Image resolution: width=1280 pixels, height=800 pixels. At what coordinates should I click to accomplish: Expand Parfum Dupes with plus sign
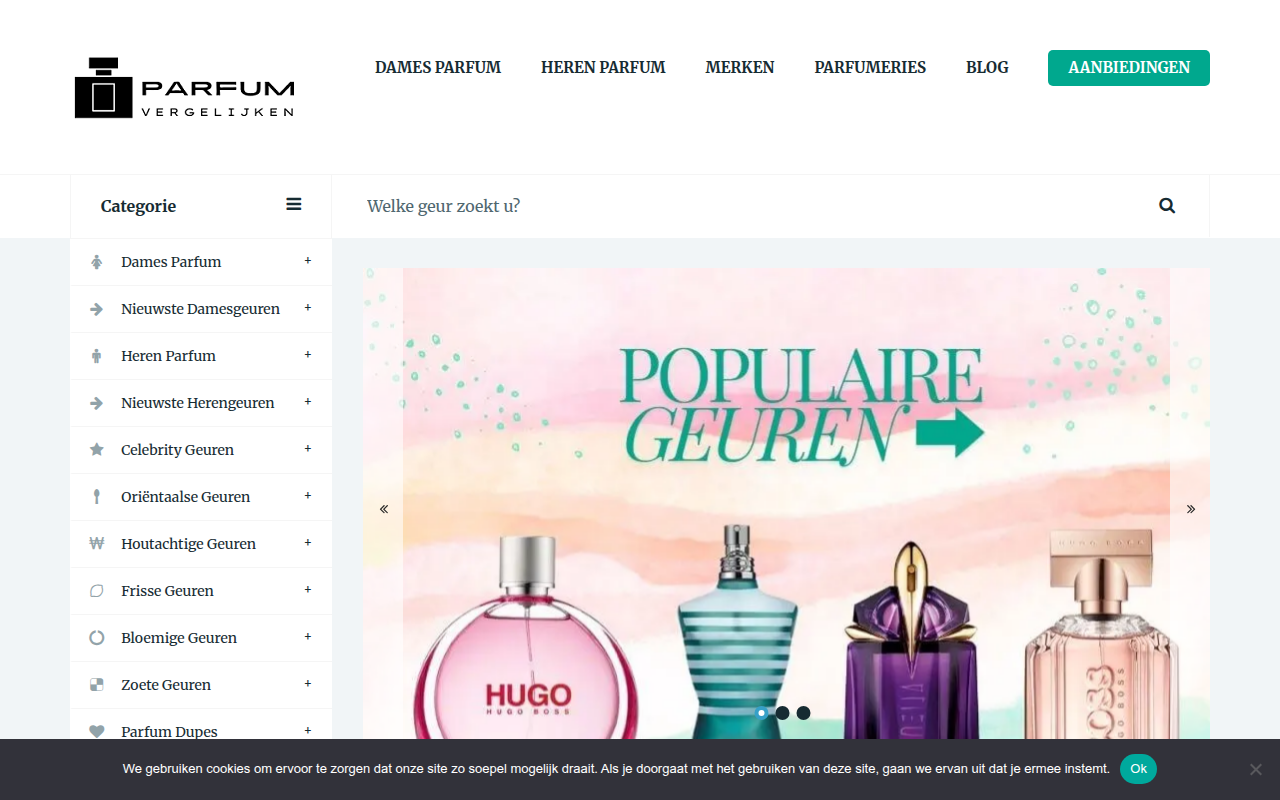click(308, 731)
